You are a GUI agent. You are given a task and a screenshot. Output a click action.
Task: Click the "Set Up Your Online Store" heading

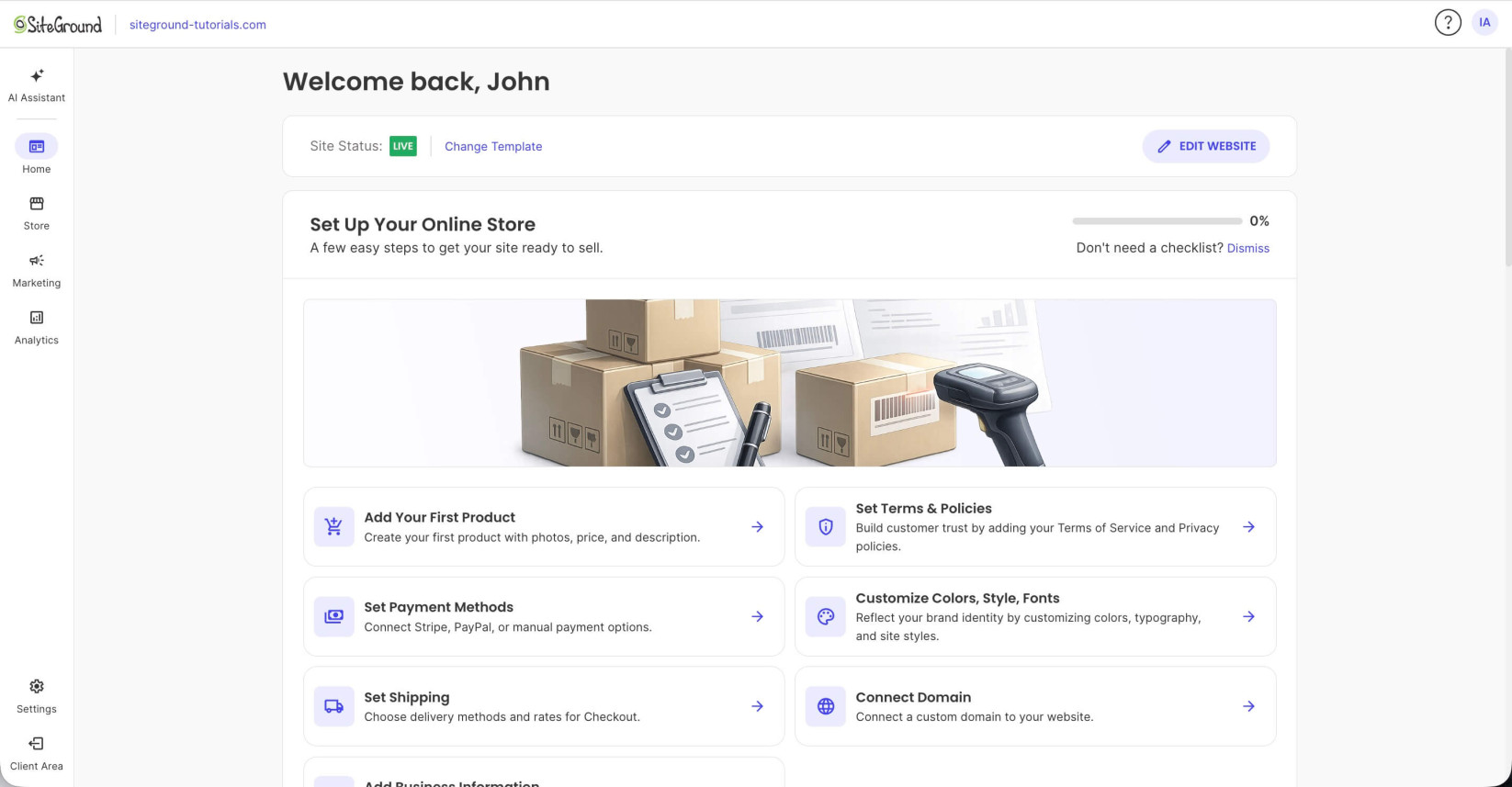423,224
